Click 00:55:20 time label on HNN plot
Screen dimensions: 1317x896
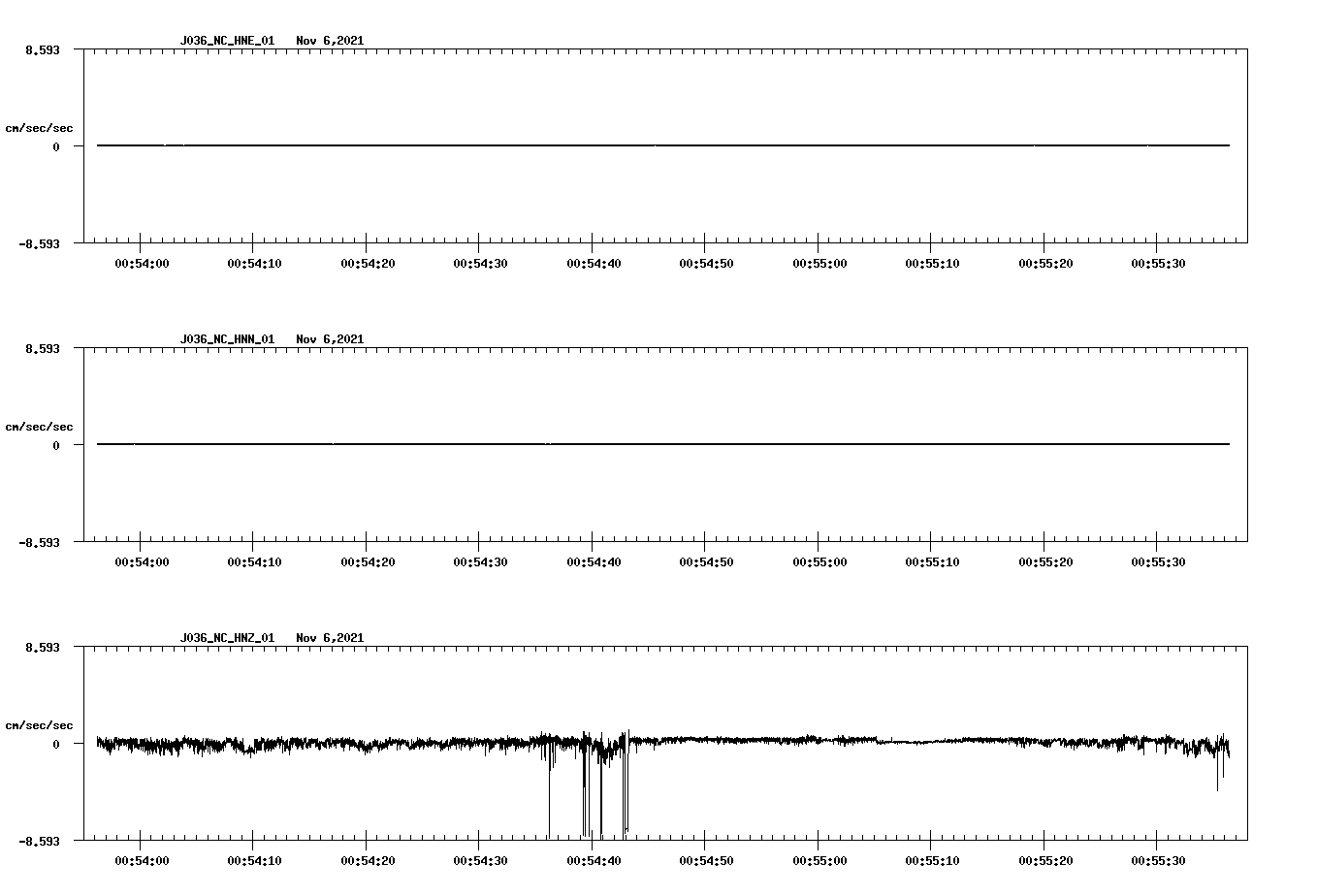coord(1045,562)
